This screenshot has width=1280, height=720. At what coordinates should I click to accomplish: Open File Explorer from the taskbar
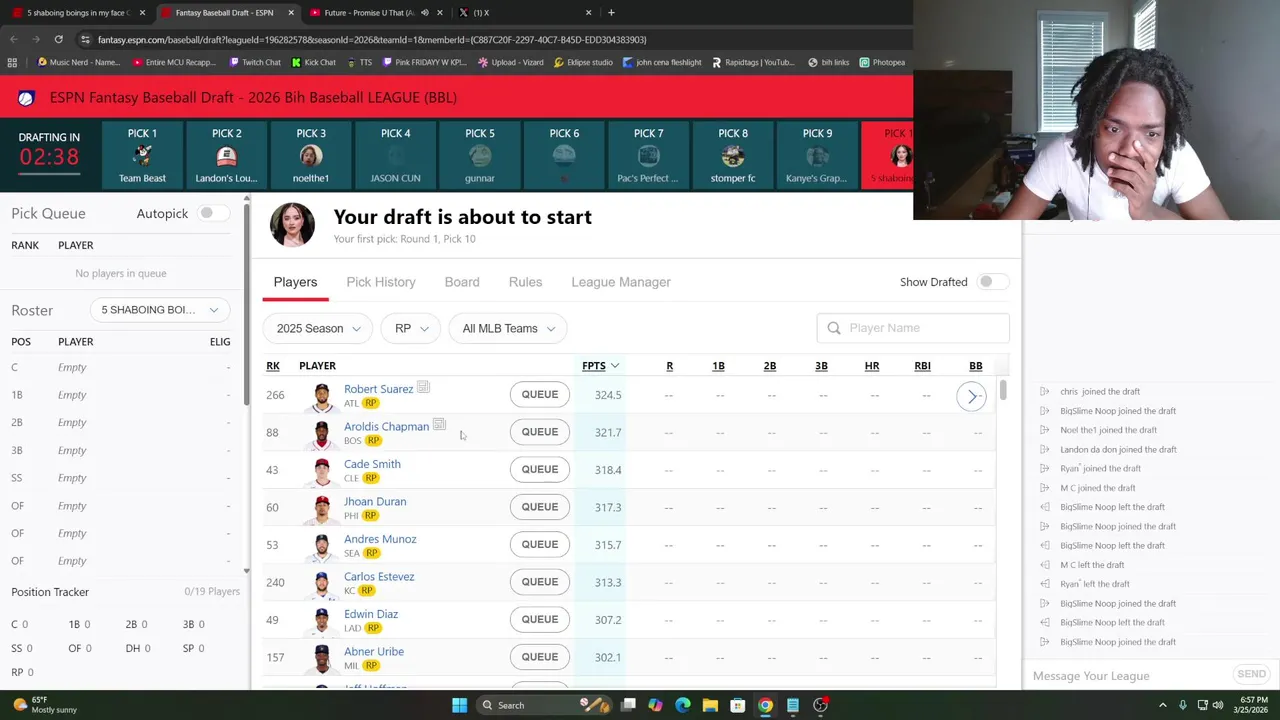(x=710, y=705)
